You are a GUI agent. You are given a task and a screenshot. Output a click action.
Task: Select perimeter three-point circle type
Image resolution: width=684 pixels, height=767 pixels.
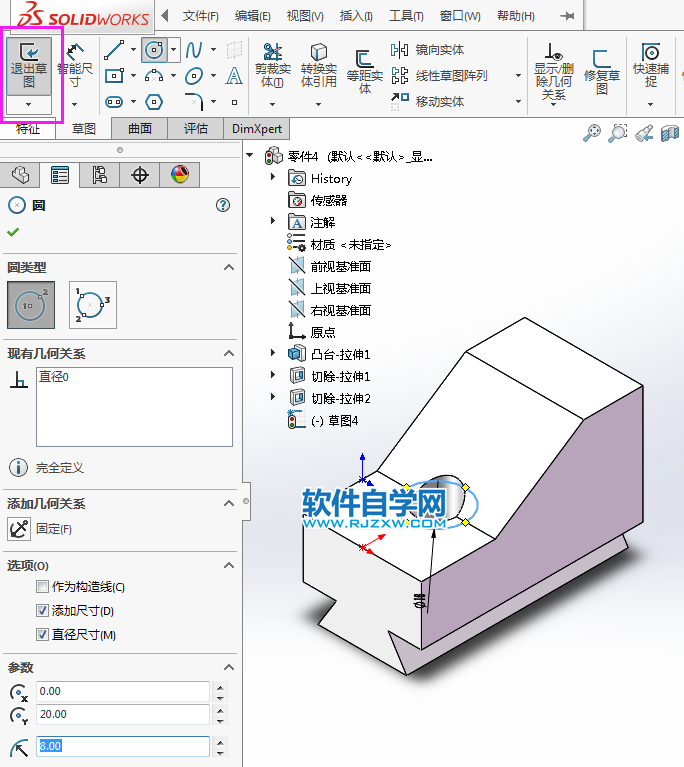click(93, 305)
